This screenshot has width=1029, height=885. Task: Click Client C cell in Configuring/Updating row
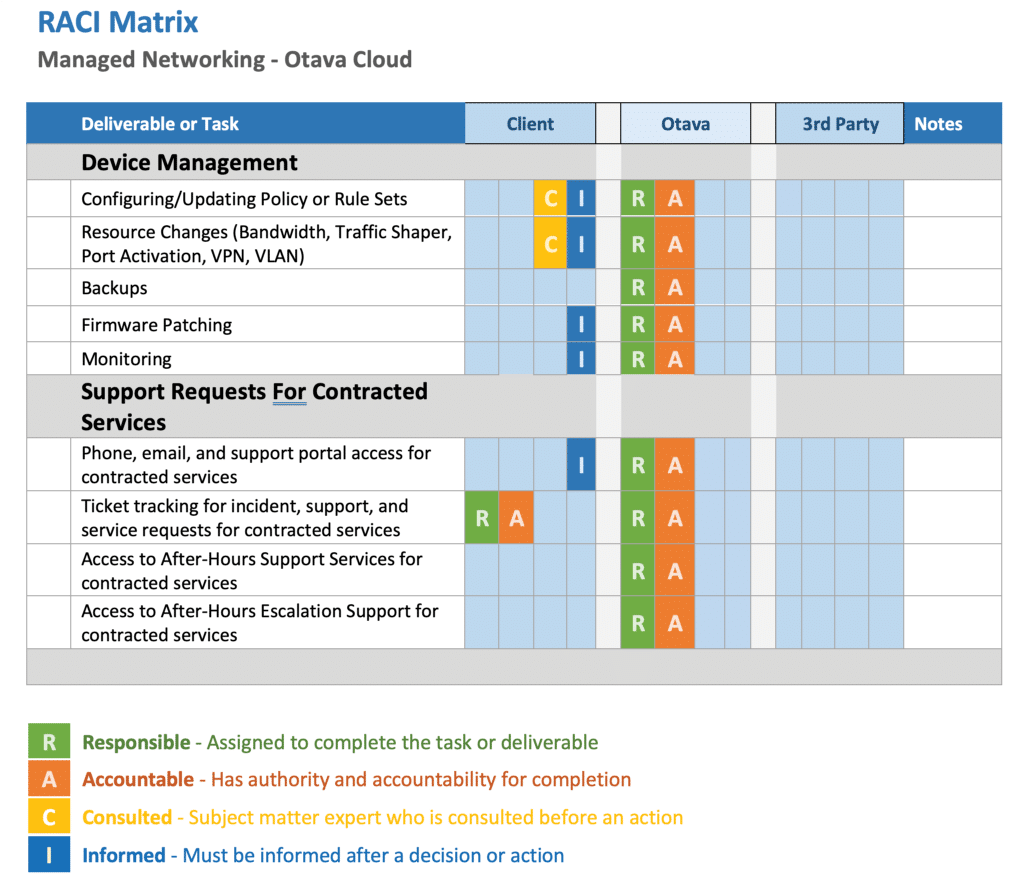pyautogui.click(x=550, y=198)
